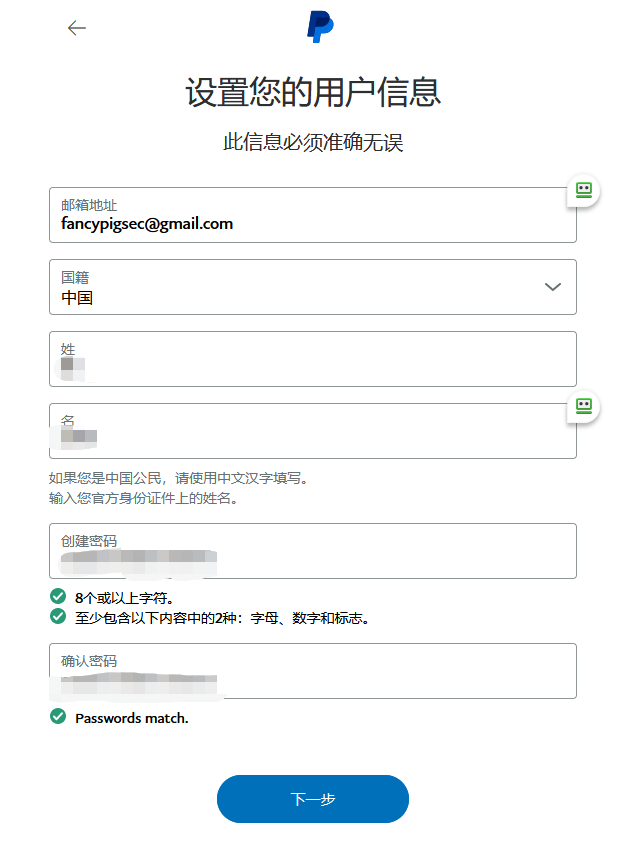This screenshot has height=851, width=630.
Task: Click green checkmark beside 至少包含以下内容中的2种
Action: click(58, 617)
